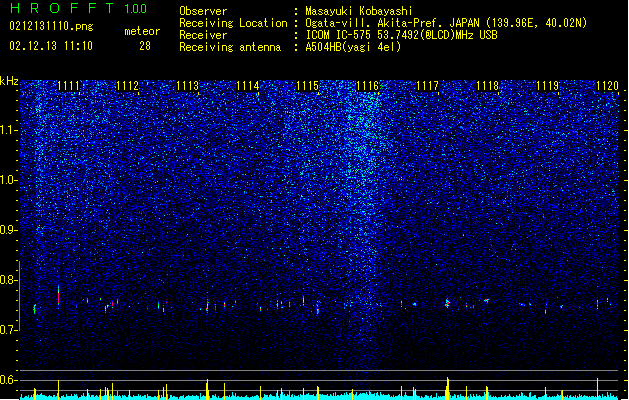Screen dimensions: 629x400
Task: Click the 0.7 kHz frequency tick label
Action: click(9, 330)
